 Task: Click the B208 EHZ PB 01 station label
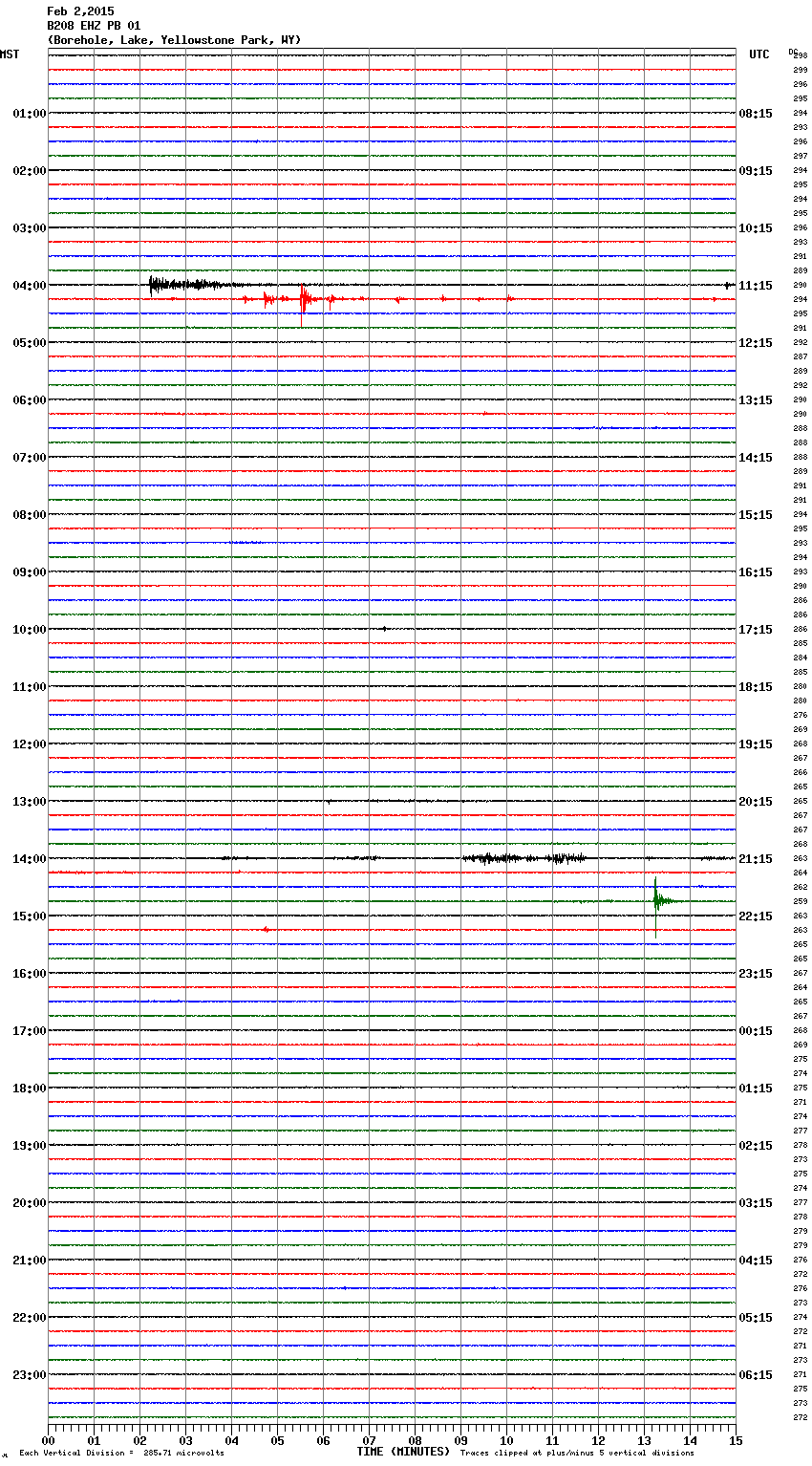tap(94, 26)
